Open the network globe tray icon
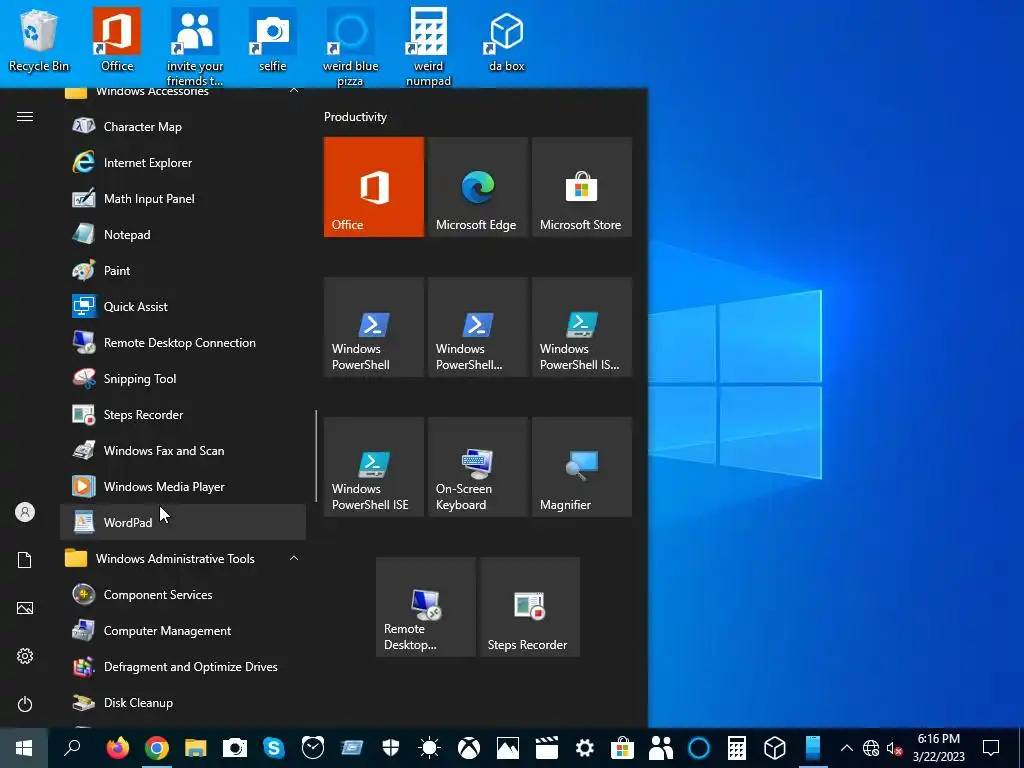 871,748
